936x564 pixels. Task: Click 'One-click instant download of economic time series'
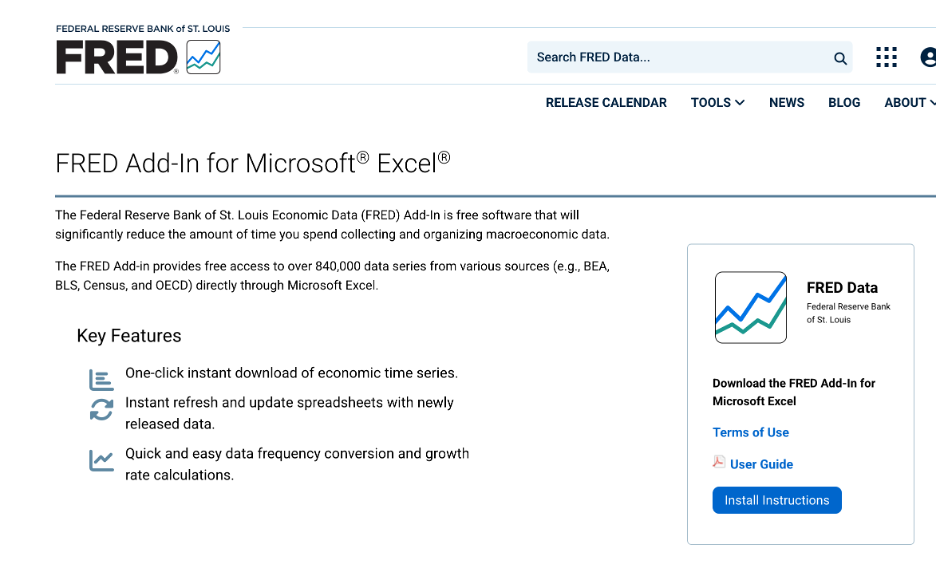291,373
